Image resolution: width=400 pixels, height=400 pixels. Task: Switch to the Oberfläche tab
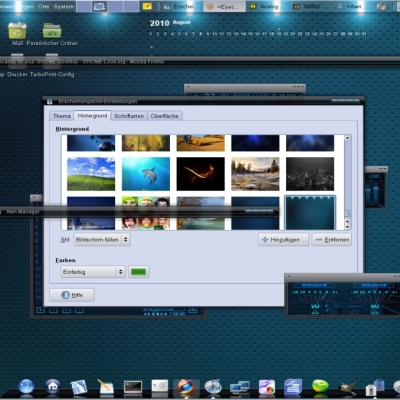pyautogui.click(x=165, y=116)
